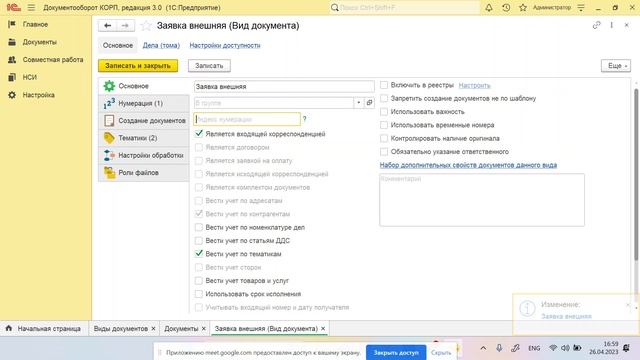Click the Записать button
The height and width of the screenshot is (360, 640).
pyautogui.click(x=209, y=65)
